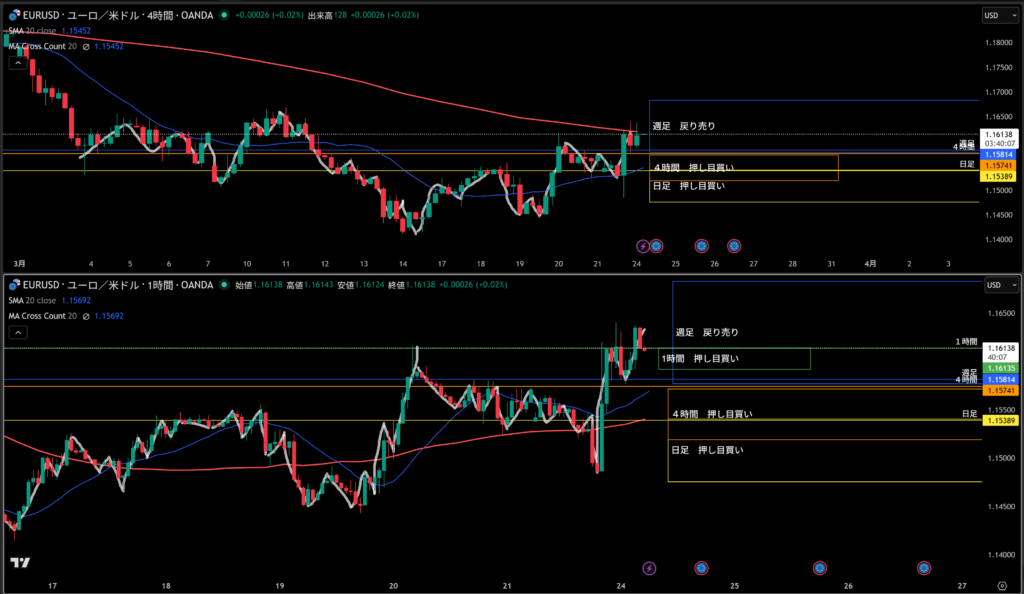This screenshot has width=1024, height=594.
Task: Click the purple lightning event icon in the lower chart
Action: tap(649, 568)
